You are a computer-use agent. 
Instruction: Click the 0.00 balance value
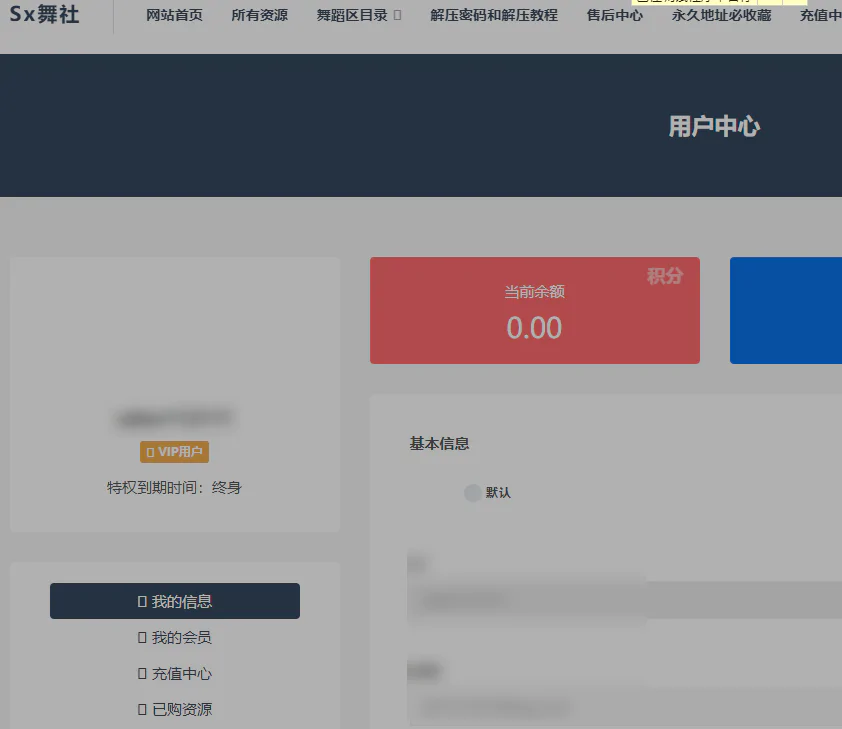pyautogui.click(x=534, y=327)
